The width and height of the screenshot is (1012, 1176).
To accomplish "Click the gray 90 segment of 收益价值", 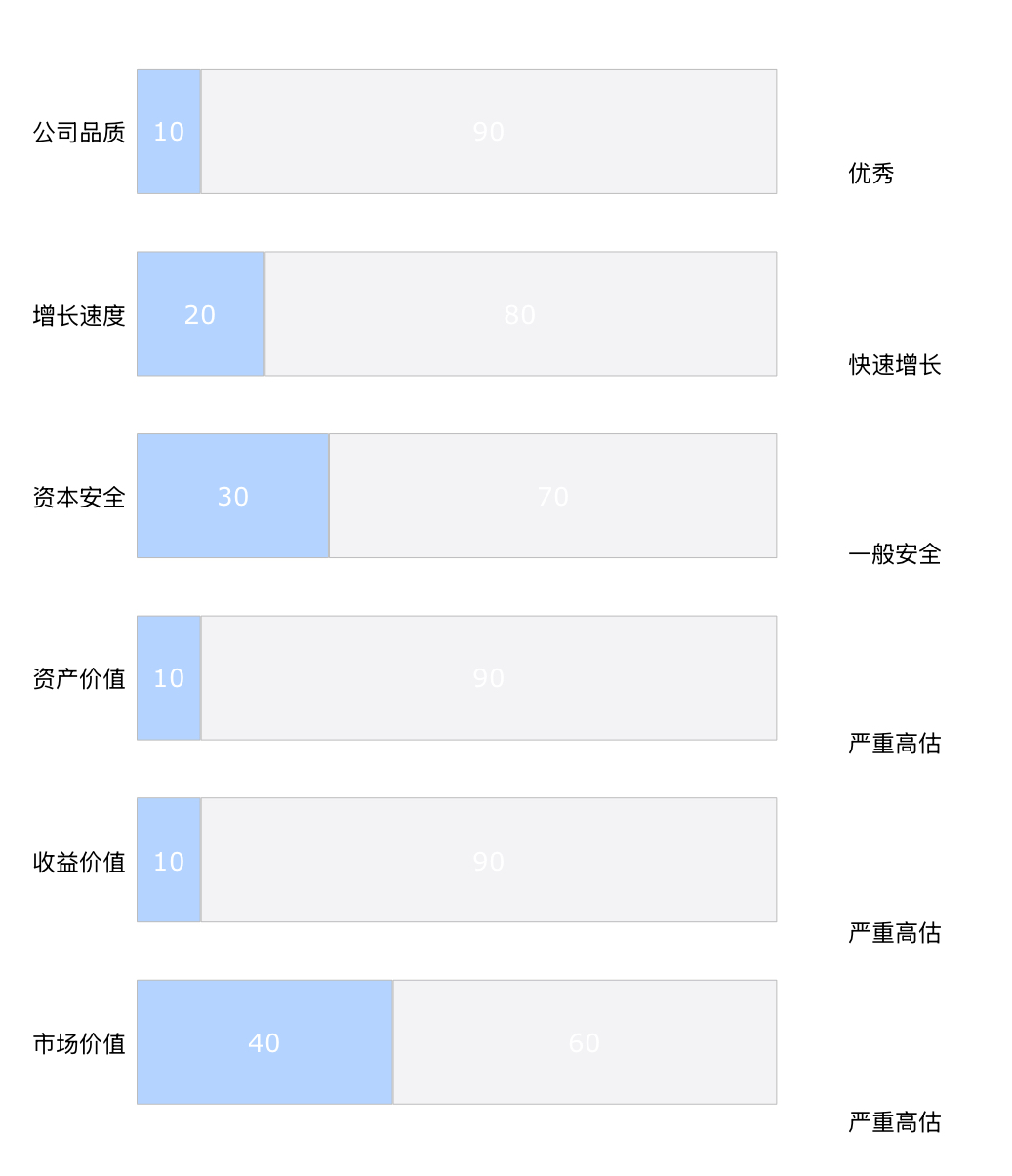I will click(x=489, y=860).
